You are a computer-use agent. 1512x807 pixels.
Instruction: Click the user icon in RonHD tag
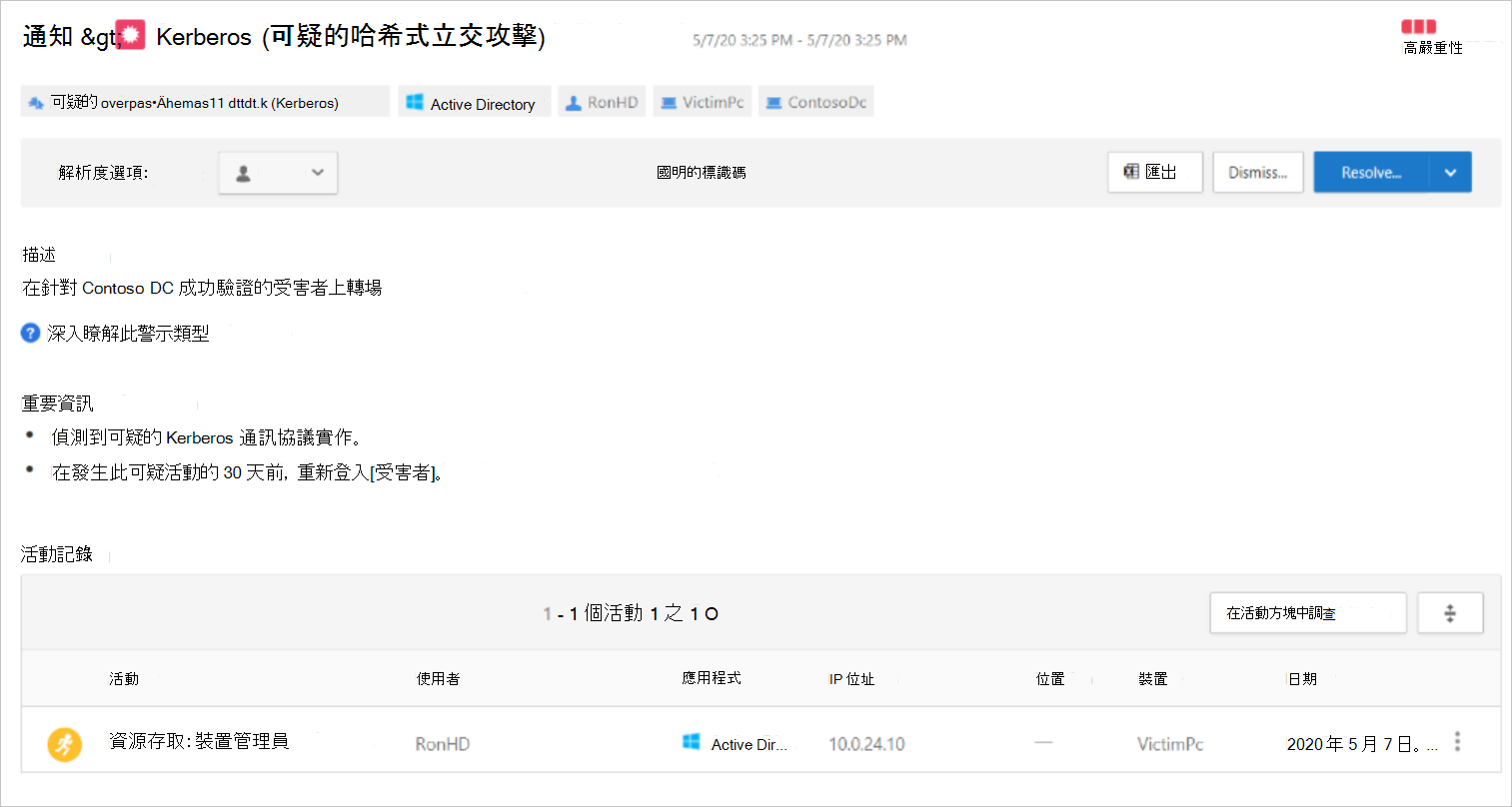[x=573, y=103]
